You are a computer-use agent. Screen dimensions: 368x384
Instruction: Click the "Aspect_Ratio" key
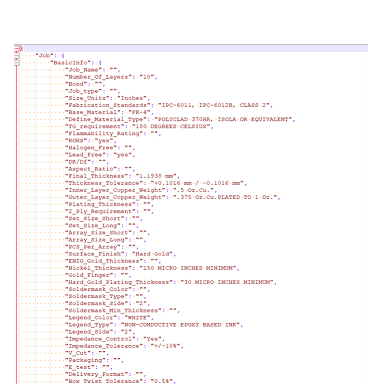(x=91, y=169)
